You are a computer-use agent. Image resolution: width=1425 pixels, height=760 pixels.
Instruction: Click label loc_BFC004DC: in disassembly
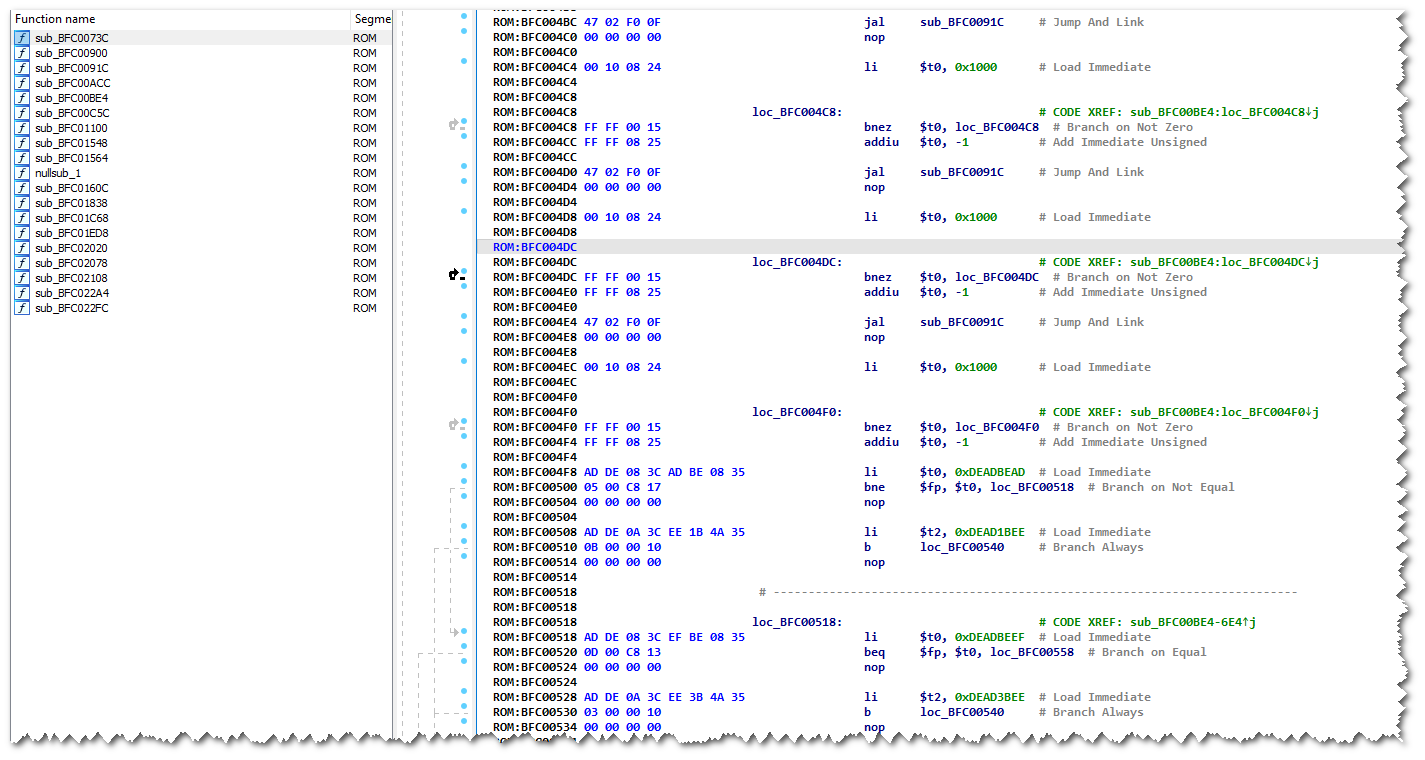797,262
